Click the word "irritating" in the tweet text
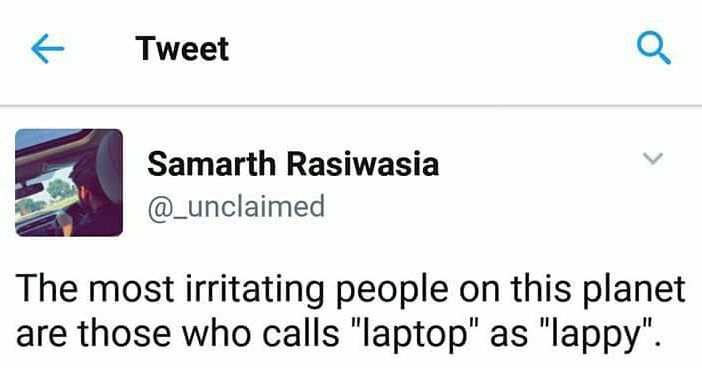Image resolution: width=702 pixels, height=368 pixels. (254, 290)
